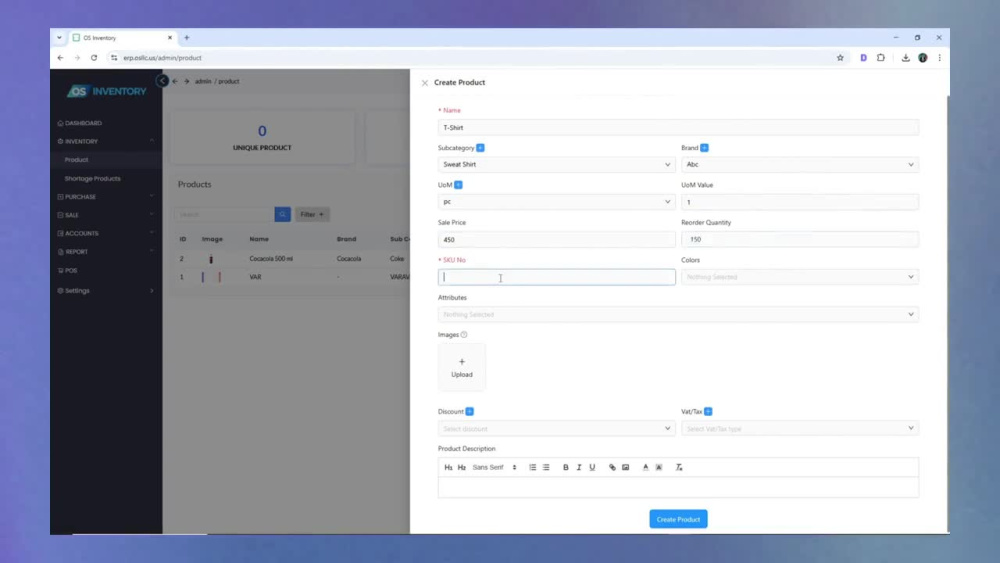This screenshot has height=563, width=1000.
Task: Open the Subcategory dropdown showing Sweat Shirt
Action: point(556,165)
